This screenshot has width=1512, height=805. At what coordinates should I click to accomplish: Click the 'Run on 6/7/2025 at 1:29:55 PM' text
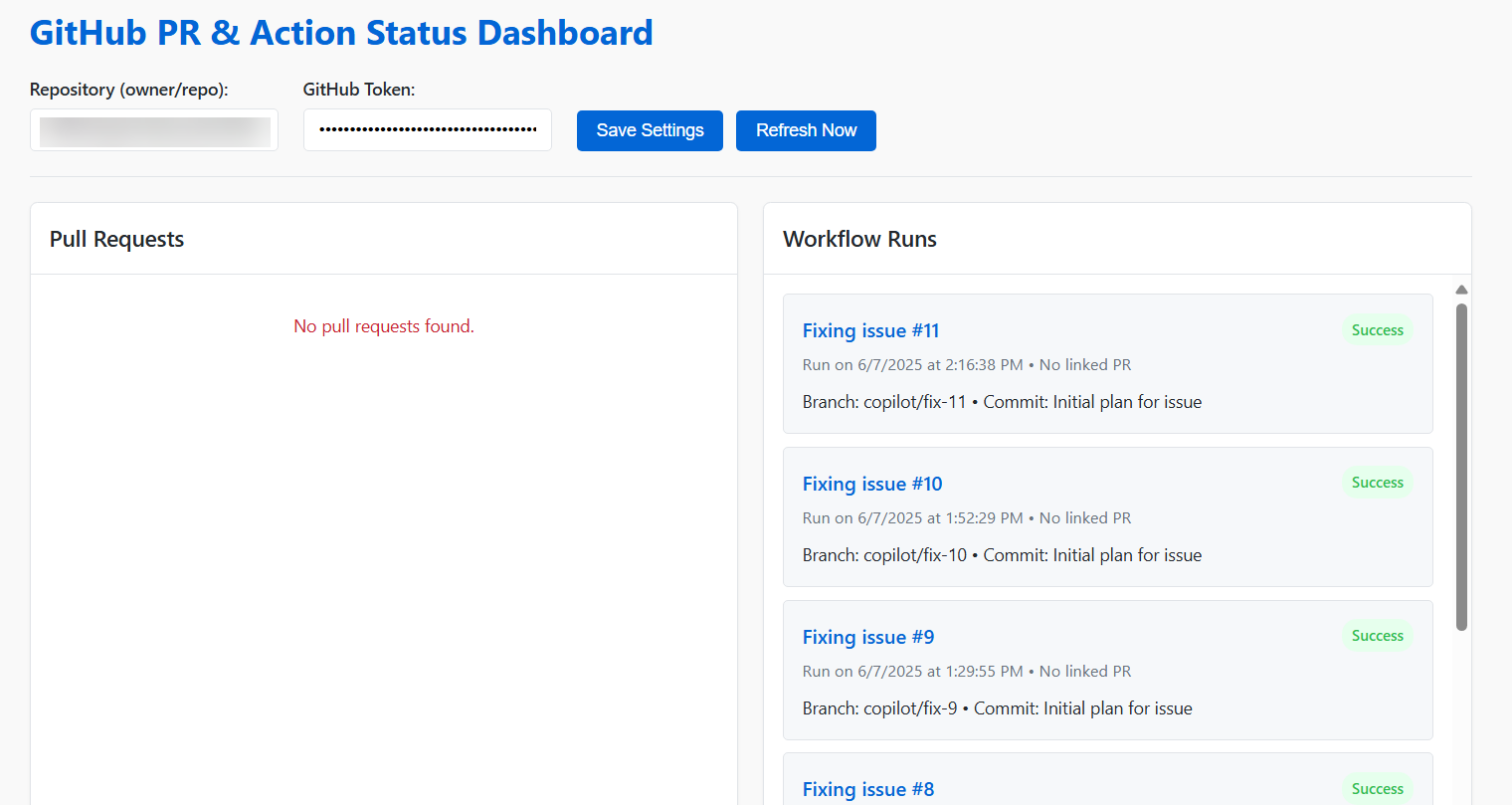coord(913,672)
